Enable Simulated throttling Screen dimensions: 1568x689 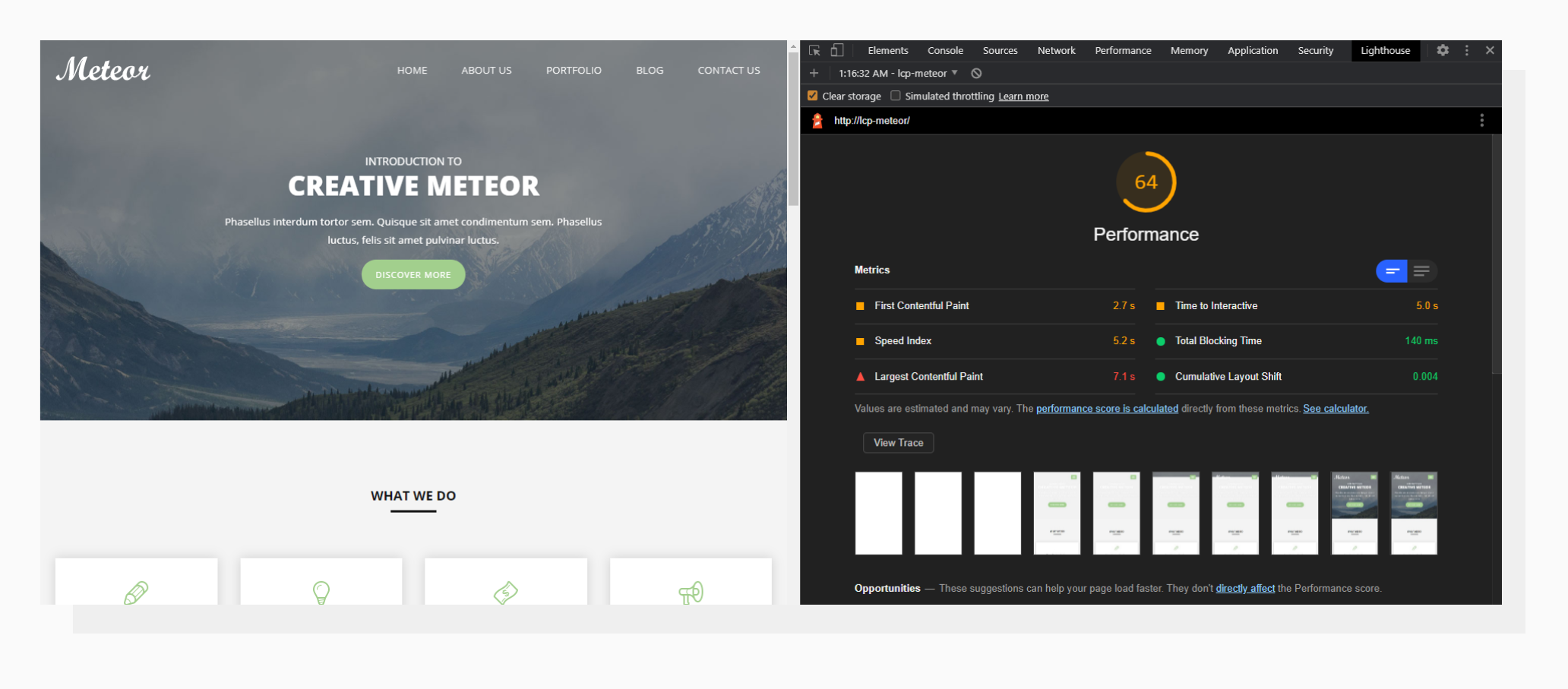895,96
